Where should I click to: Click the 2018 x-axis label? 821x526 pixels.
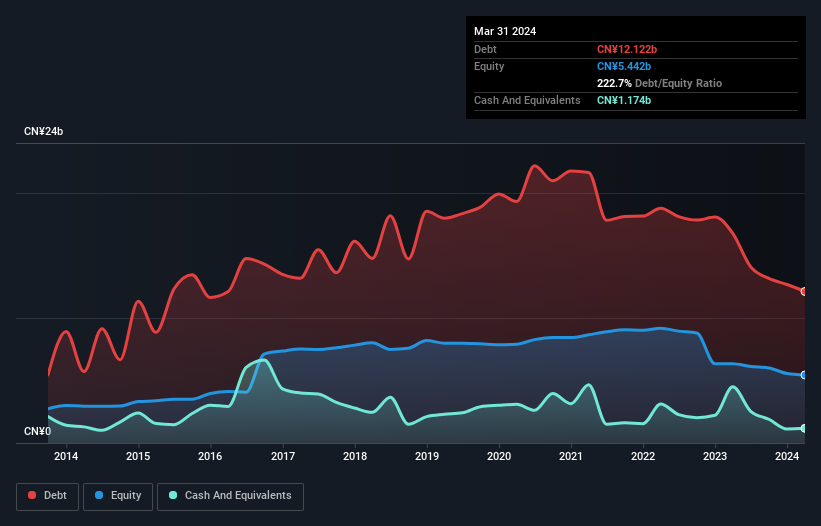click(355, 456)
